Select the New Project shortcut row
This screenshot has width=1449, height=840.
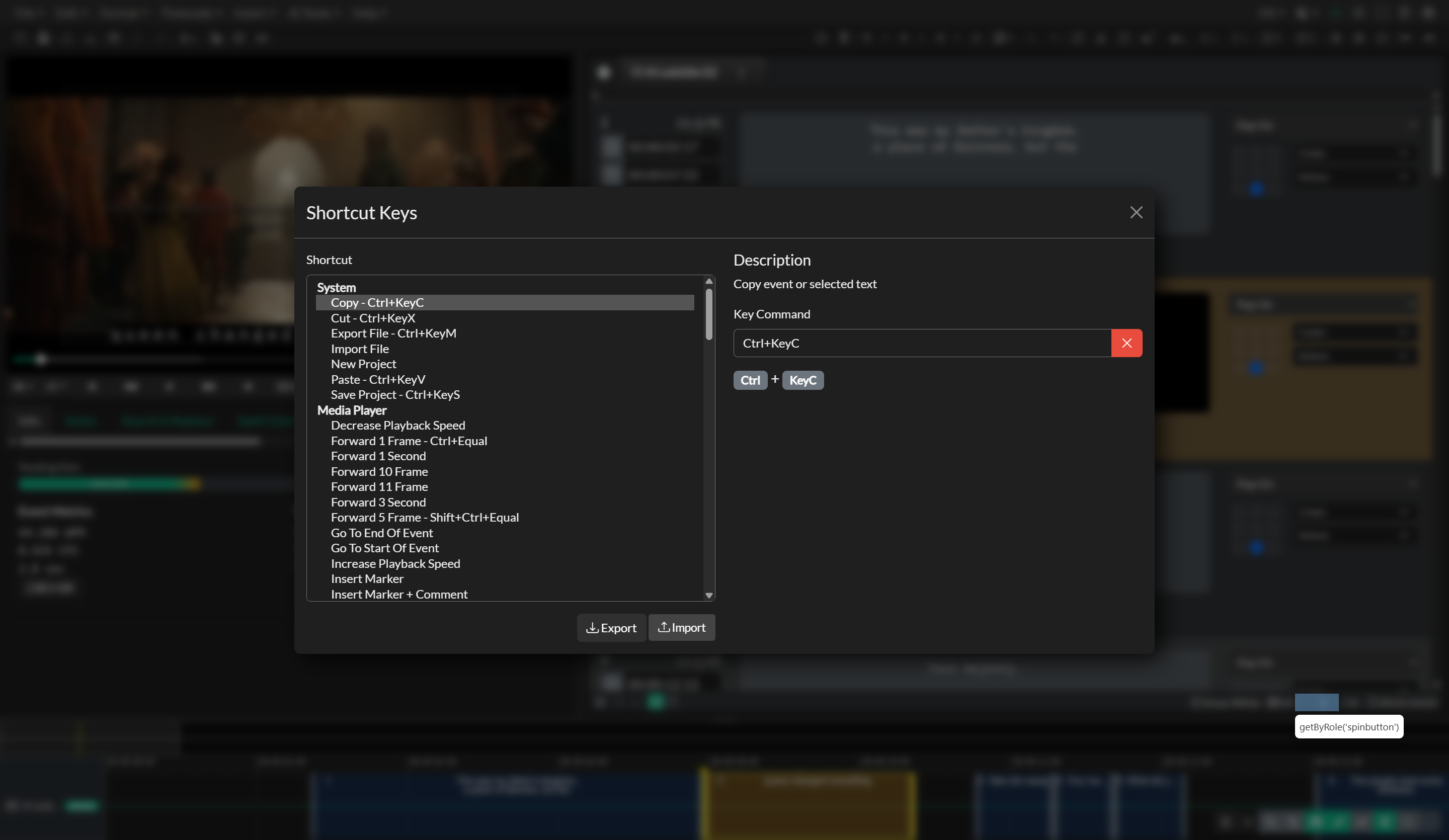pyautogui.click(x=505, y=364)
